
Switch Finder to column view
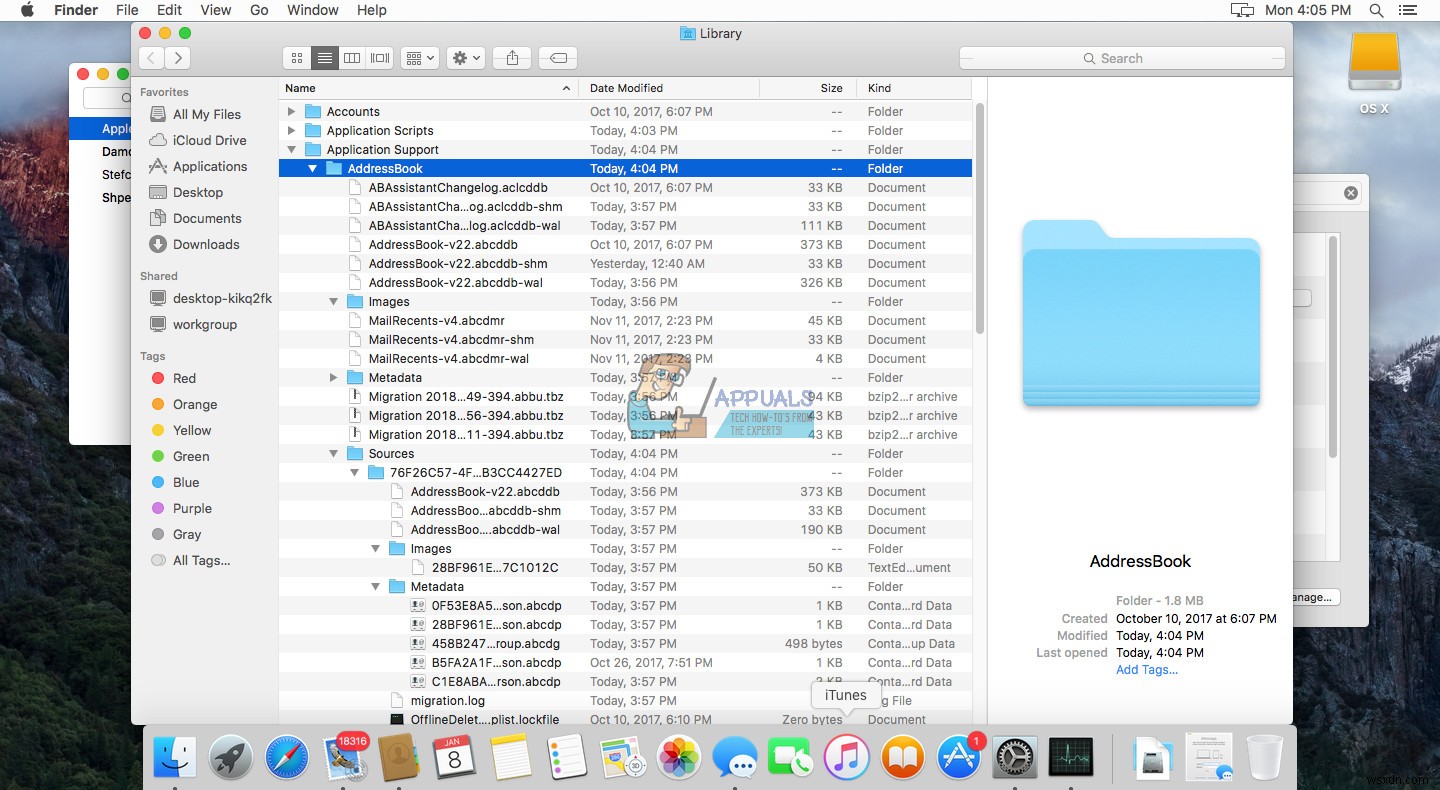click(352, 57)
